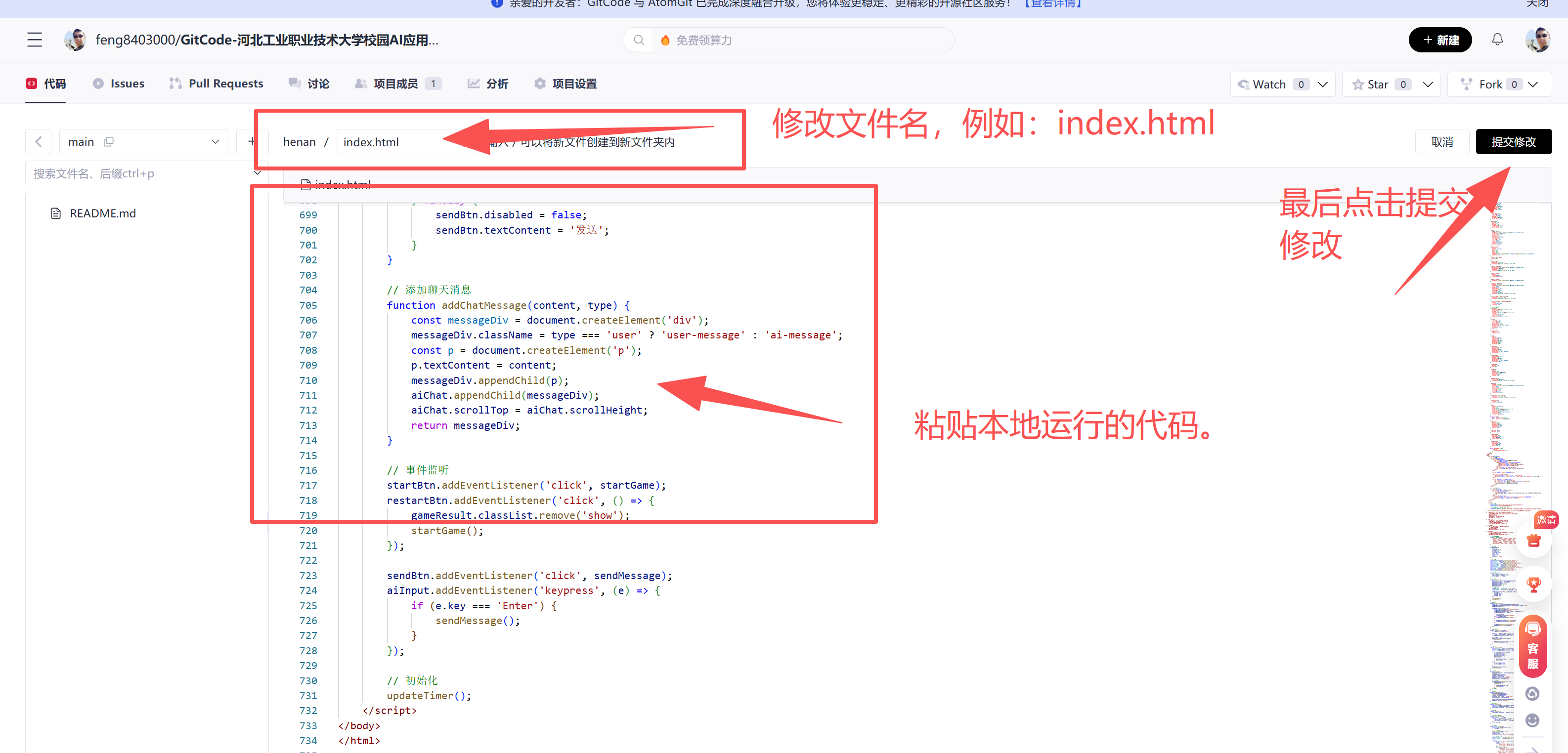The height and width of the screenshot is (753, 1568).
Task: Open the Pull Requests tab
Action: click(x=216, y=84)
